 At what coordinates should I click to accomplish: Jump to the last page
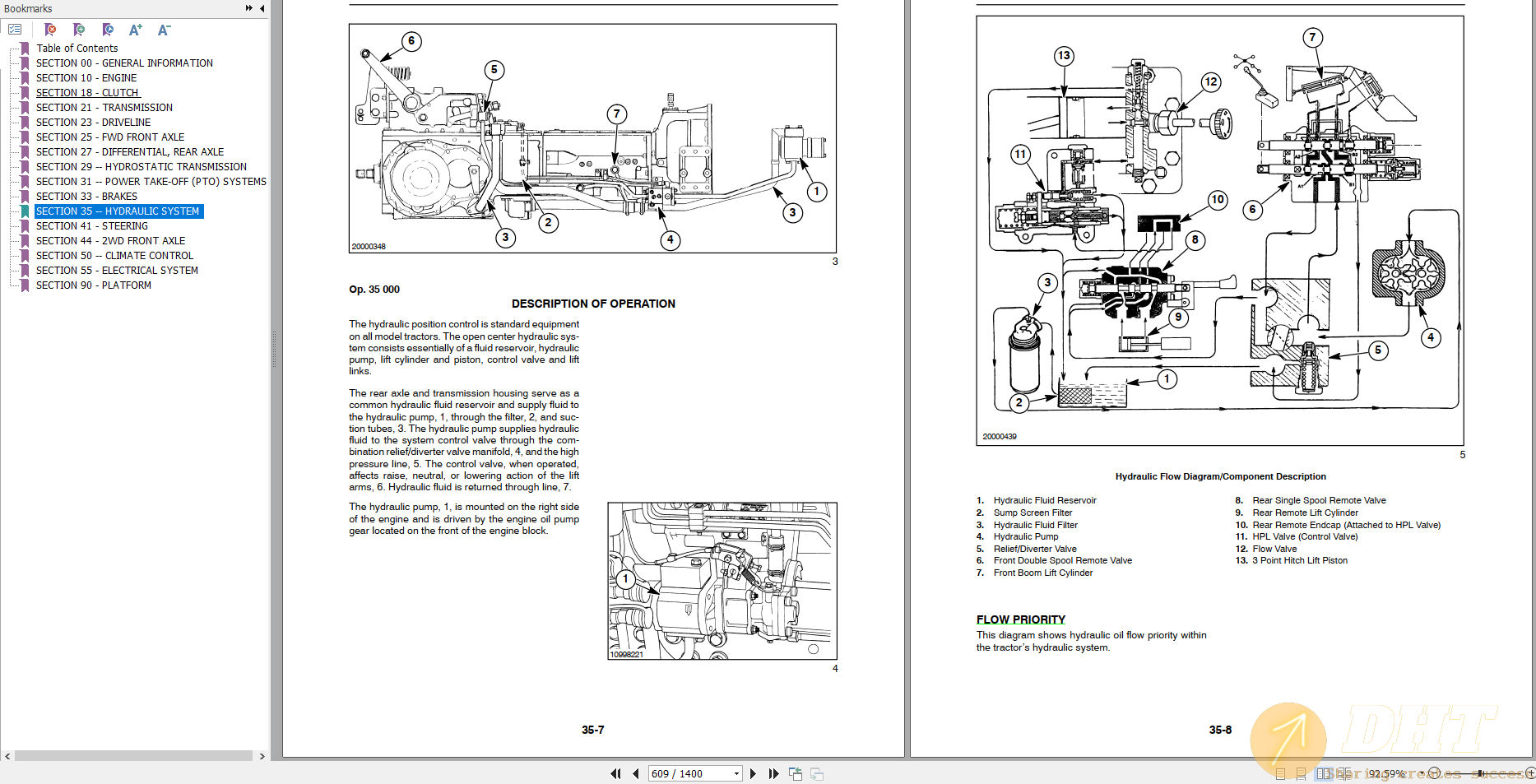[x=773, y=773]
